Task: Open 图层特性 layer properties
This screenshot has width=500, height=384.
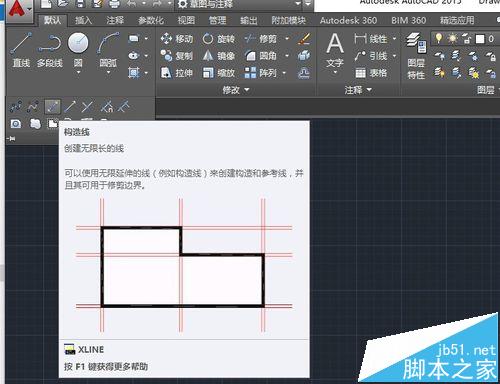Action: (x=416, y=56)
